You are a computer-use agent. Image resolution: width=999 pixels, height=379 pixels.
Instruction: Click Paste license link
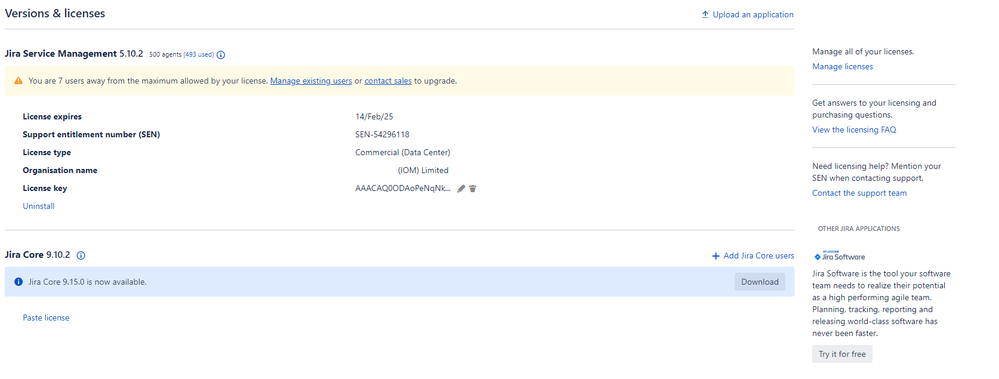(x=46, y=318)
